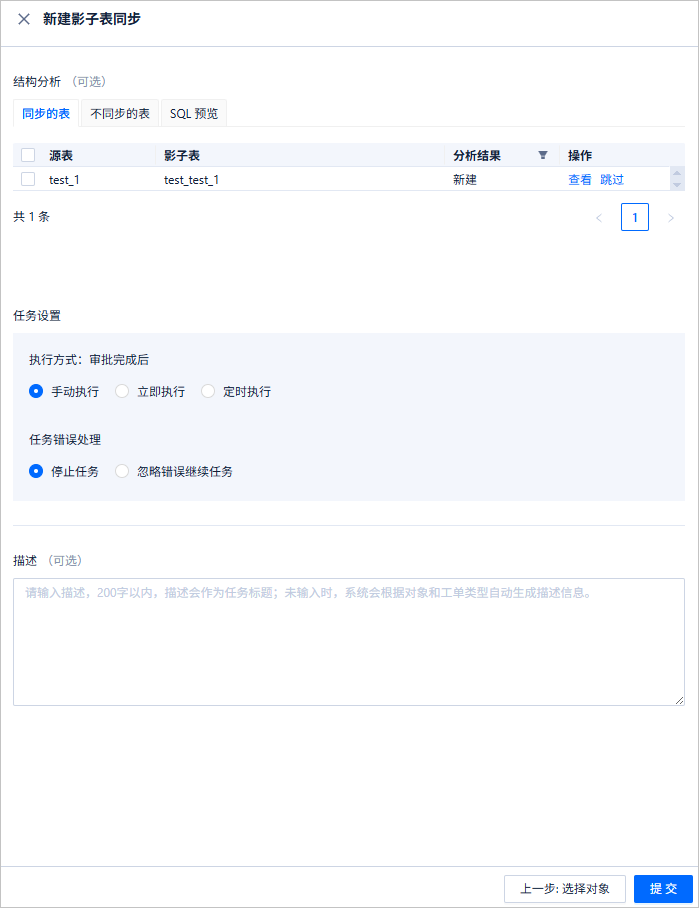Select 立即执行 radio option

click(x=122, y=391)
